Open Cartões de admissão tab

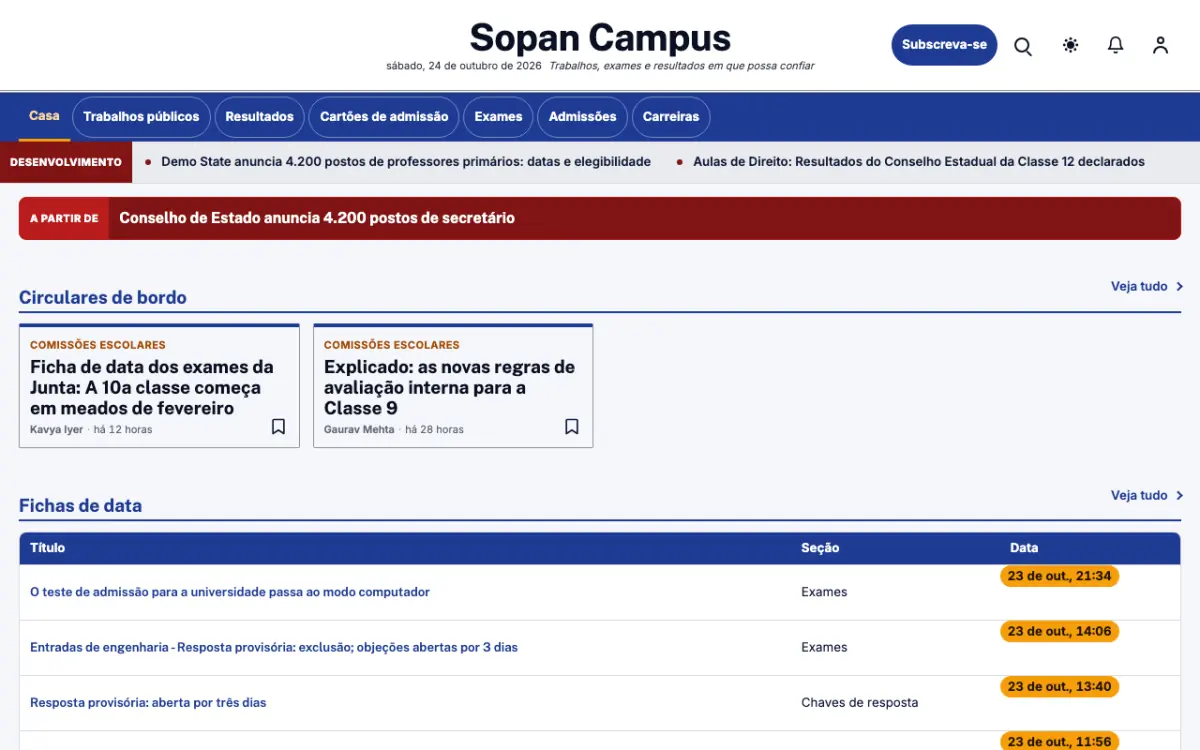[x=384, y=117]
